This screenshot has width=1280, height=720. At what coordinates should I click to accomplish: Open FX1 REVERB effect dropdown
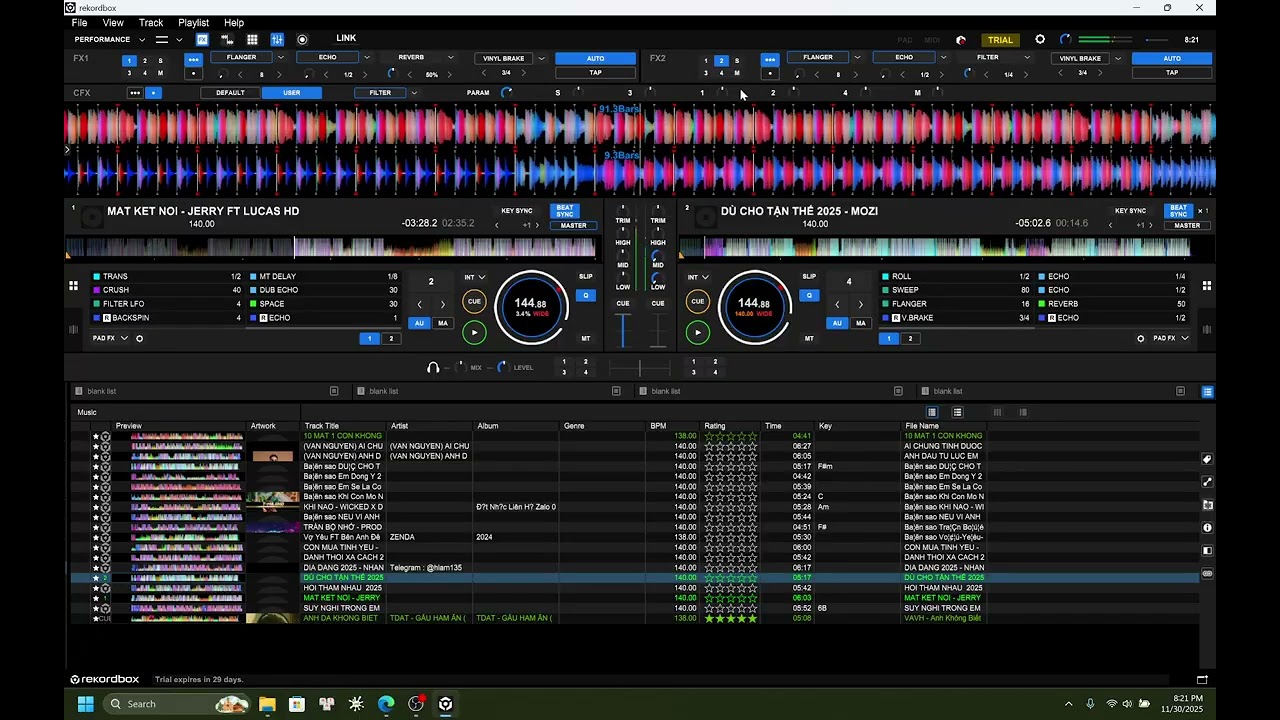pos(450,58)
